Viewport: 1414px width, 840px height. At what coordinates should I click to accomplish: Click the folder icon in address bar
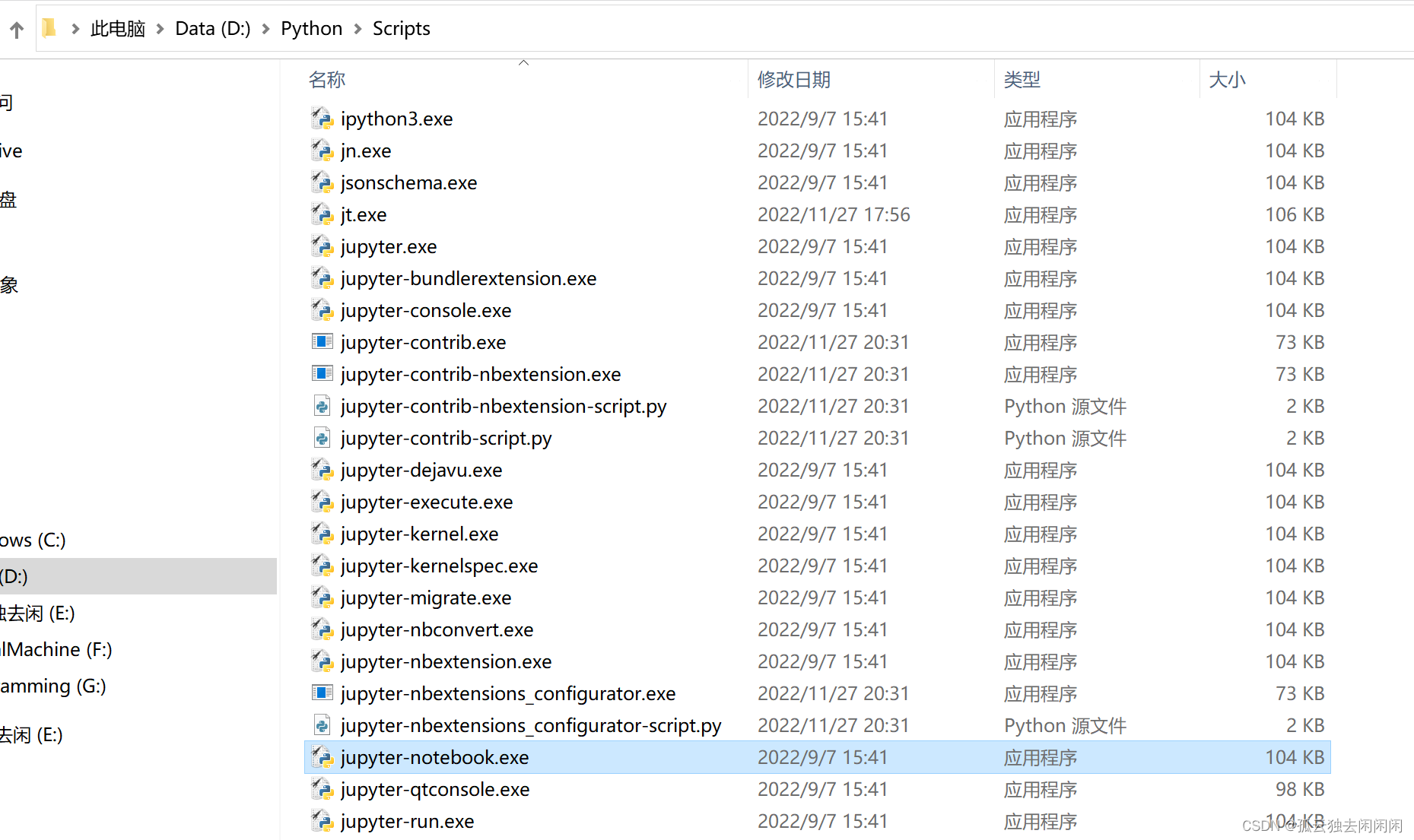tap(49, 28)
